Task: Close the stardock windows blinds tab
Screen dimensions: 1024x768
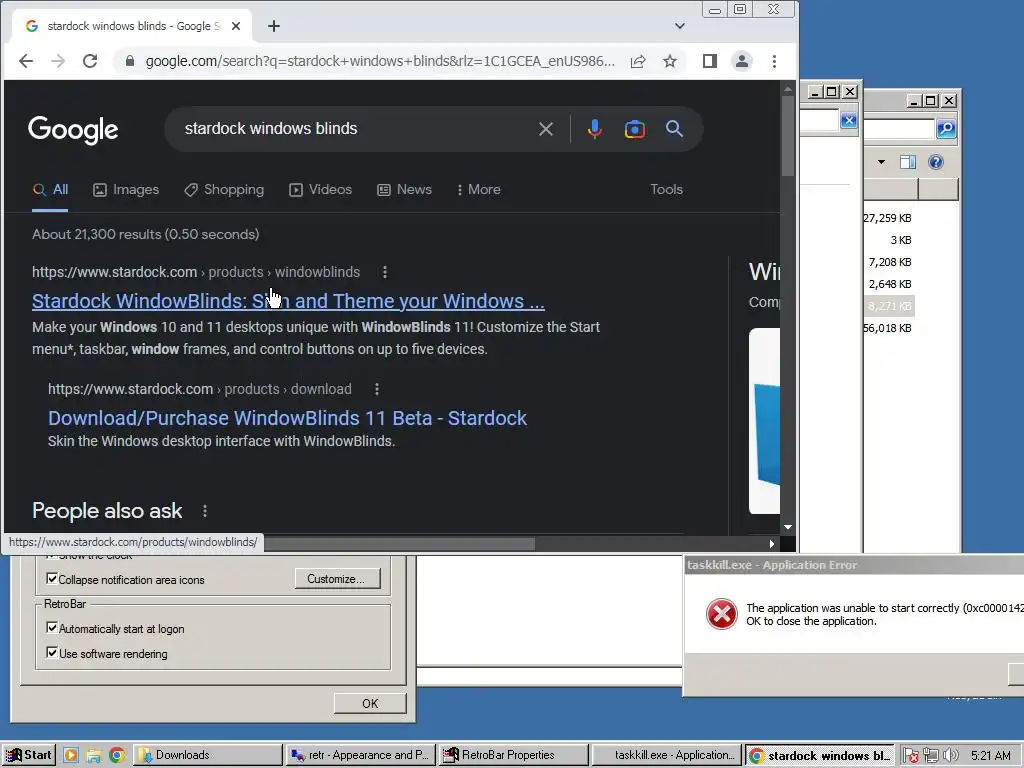Action: pyautogui.click(x=236, y=26)
